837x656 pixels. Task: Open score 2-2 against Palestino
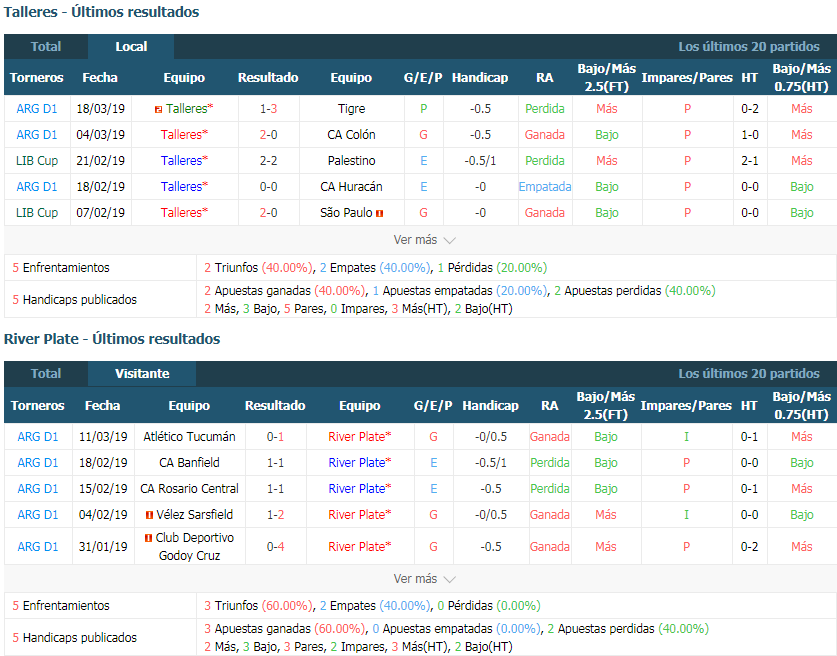(269, 161)
